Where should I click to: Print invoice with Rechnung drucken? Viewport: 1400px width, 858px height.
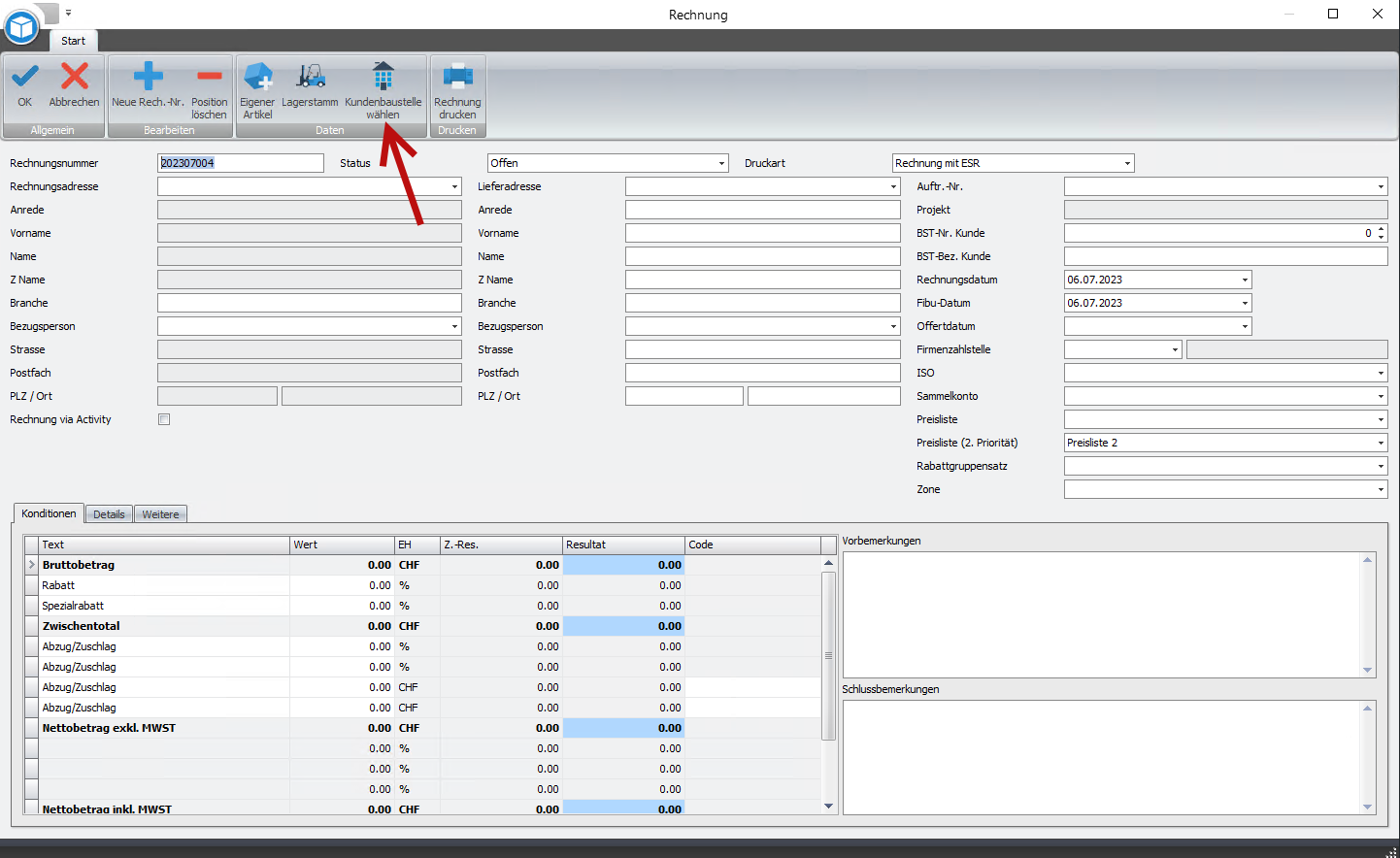pos(457,78)
